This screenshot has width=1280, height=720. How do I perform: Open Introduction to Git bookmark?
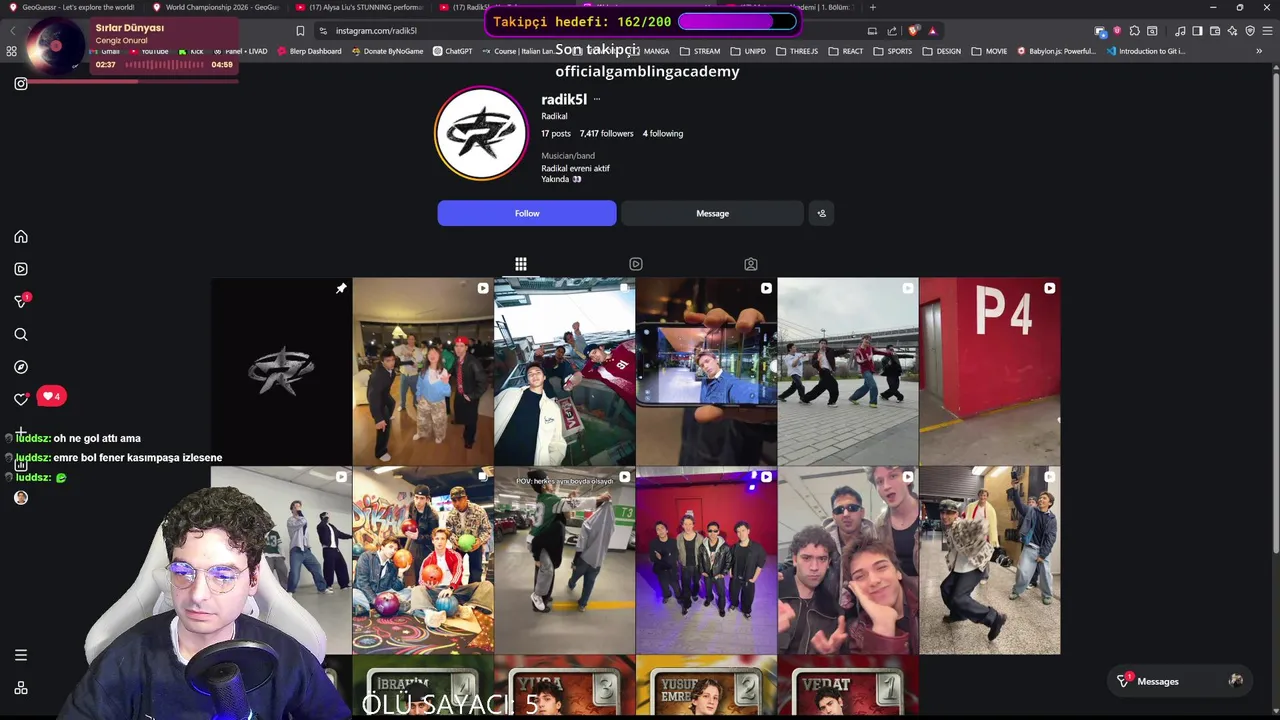pyautogui.click(x=1146, y=51)
